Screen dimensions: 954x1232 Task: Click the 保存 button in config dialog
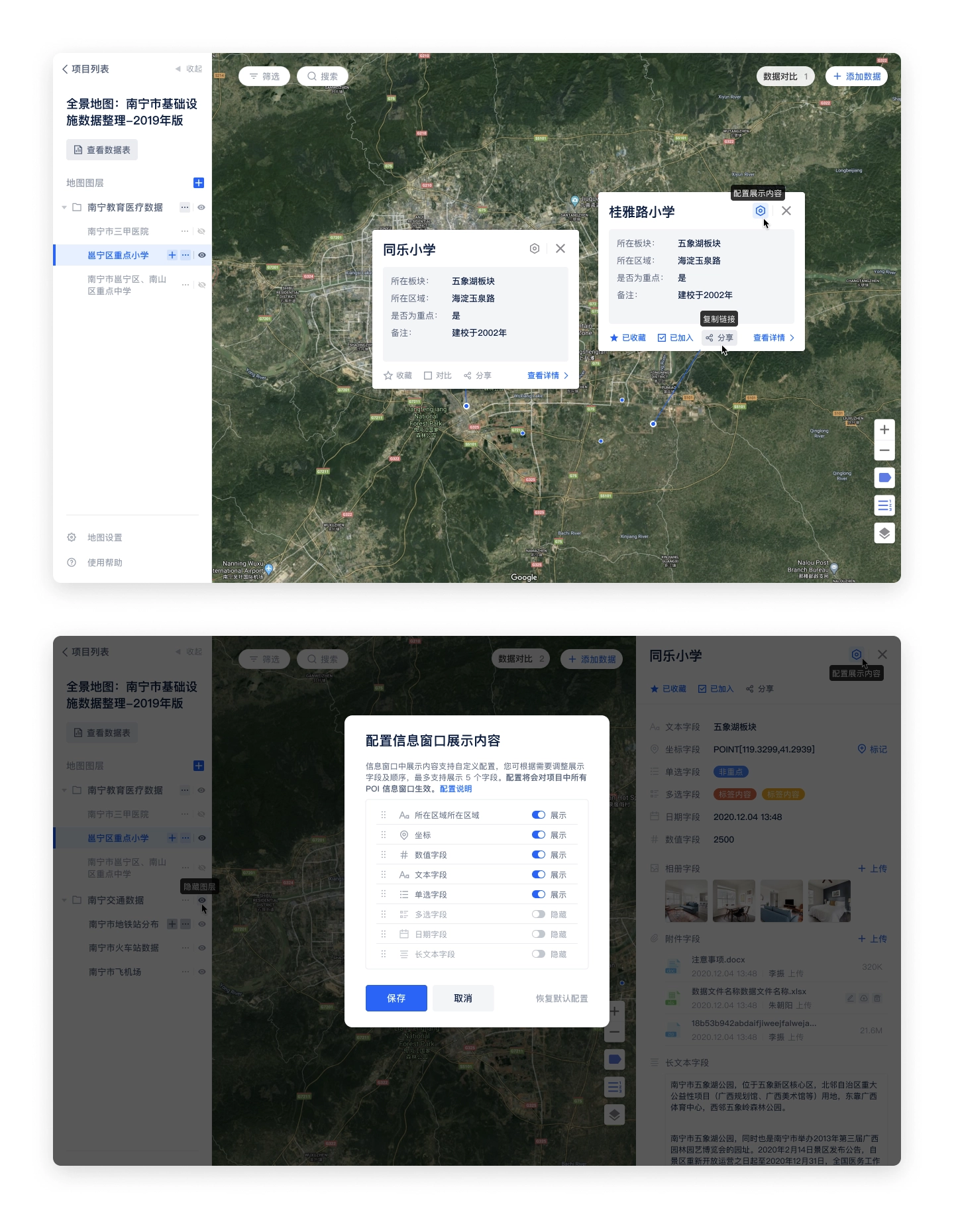point(396,998)
